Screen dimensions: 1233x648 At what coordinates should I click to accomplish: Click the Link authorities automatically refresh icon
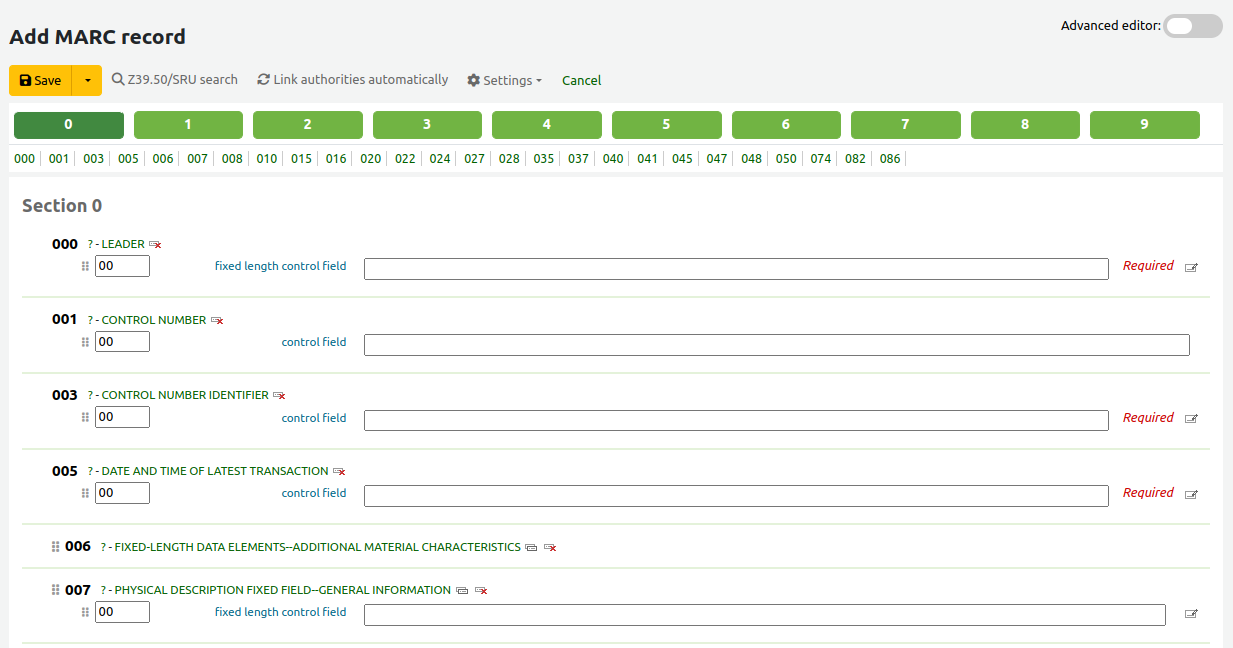pos(263,80)
